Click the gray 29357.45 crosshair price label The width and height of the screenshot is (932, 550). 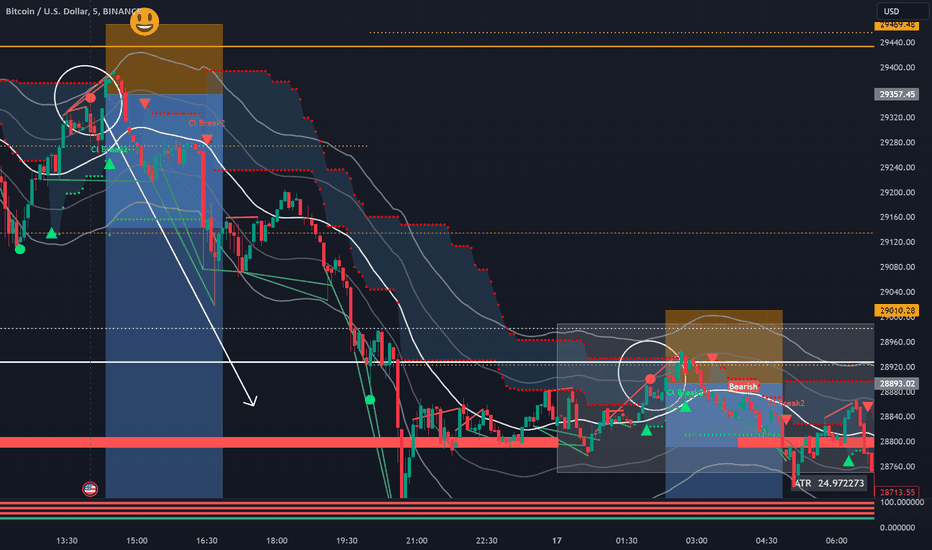point(896,94)
